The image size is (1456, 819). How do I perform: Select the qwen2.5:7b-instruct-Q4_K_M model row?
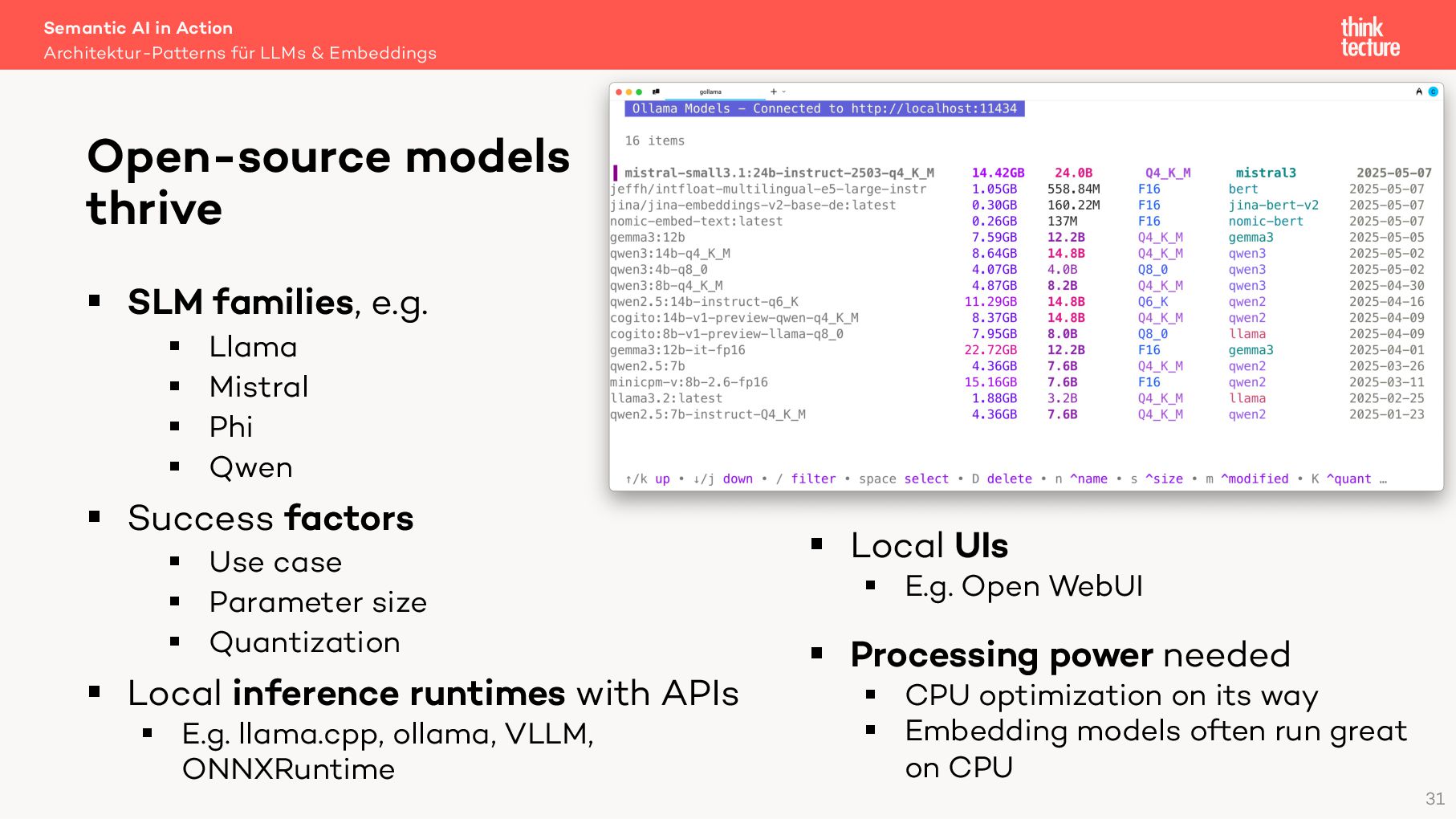[x=1018, y=414]
